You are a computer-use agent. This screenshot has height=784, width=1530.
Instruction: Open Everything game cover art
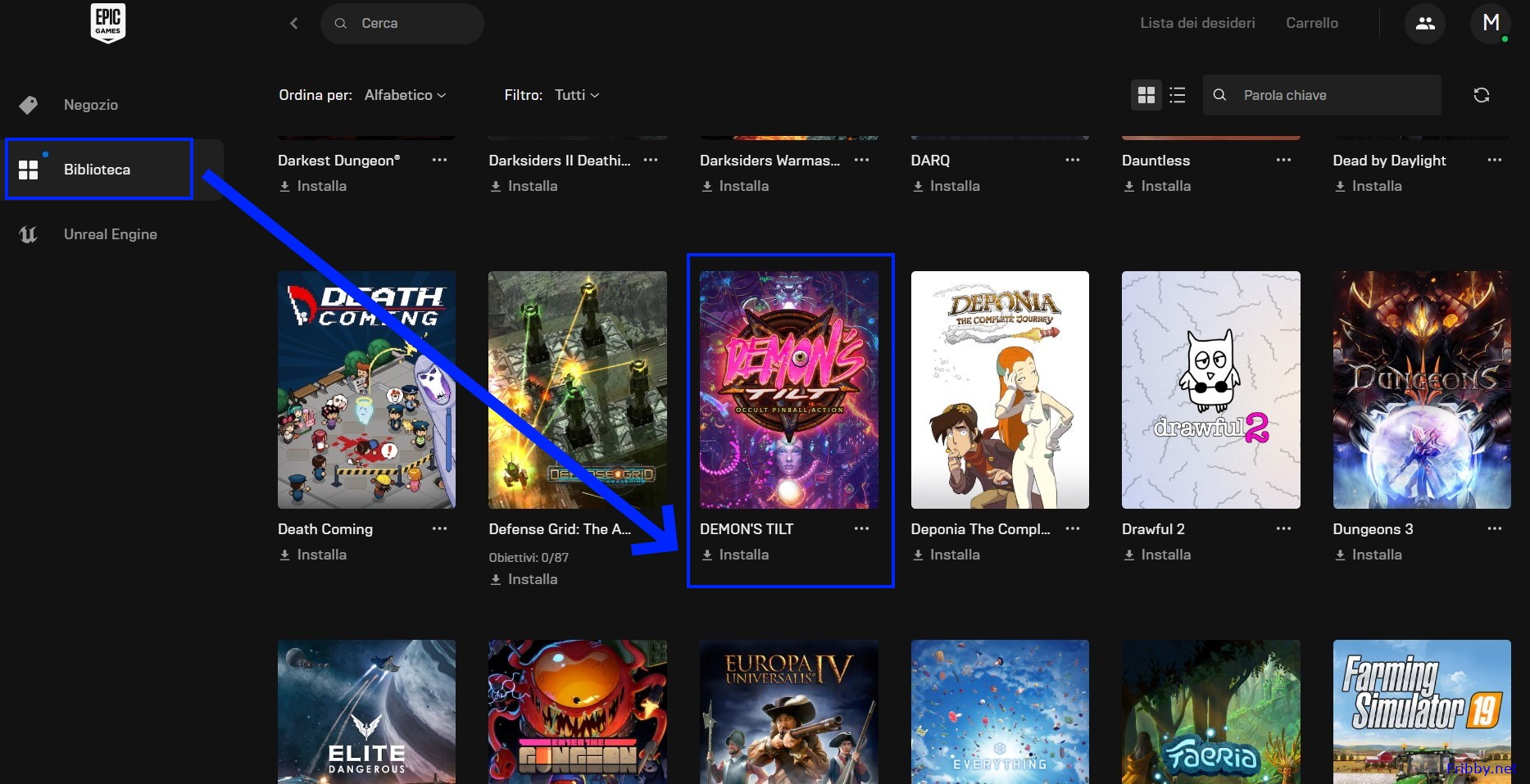coord(1000,712)
